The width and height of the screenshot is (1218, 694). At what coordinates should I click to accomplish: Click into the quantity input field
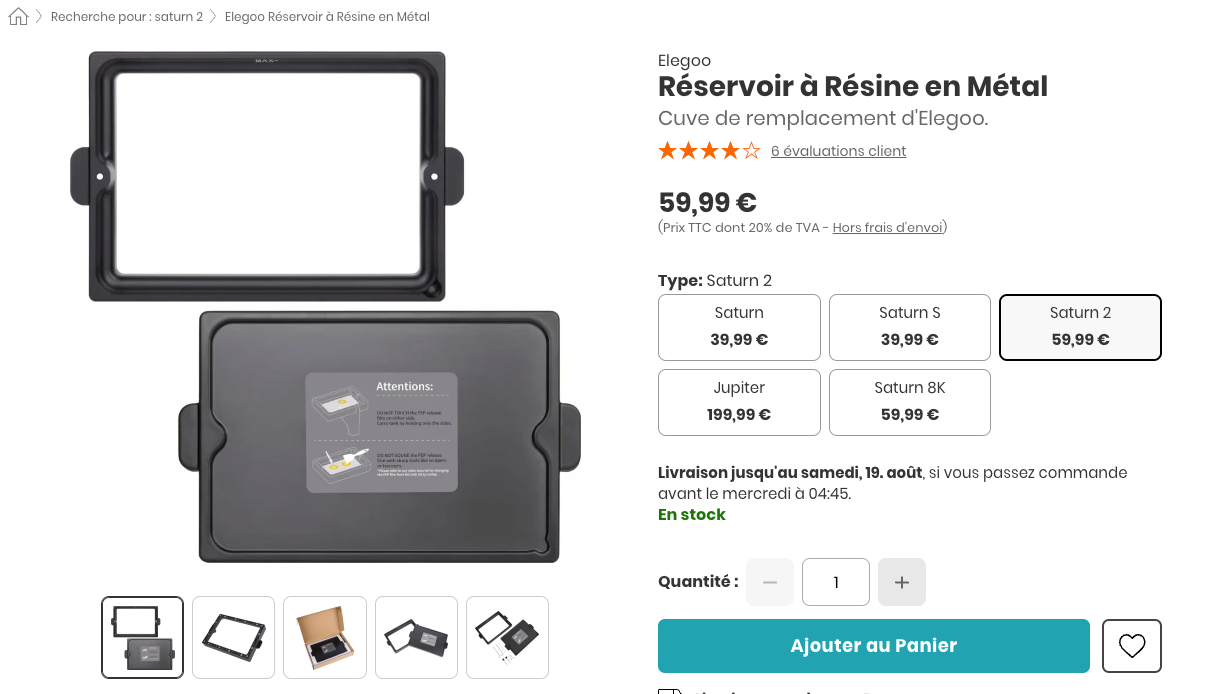click(x=836, y=582)
